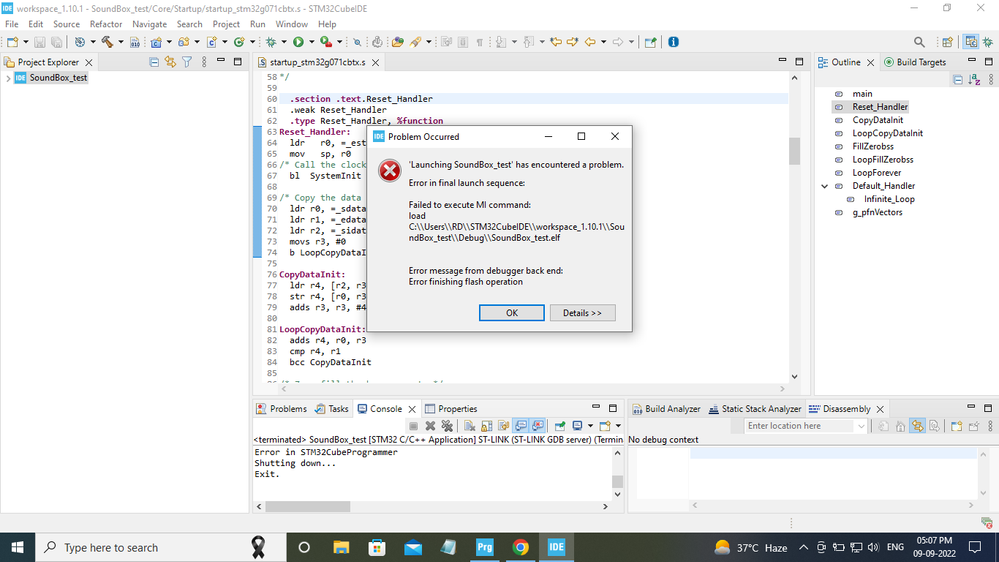Click the green Run play icon
The height and width of the screenshot is (562, 999).
pos(298,42)
